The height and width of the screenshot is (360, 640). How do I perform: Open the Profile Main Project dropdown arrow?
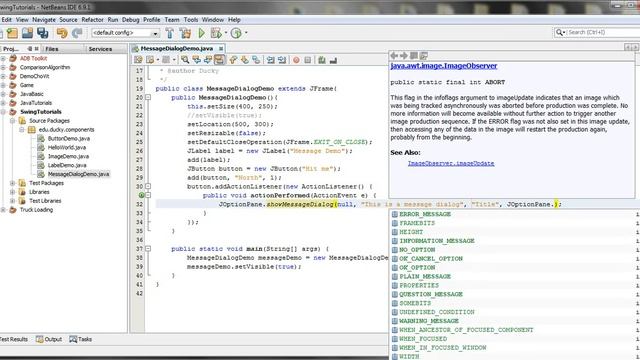246,33
